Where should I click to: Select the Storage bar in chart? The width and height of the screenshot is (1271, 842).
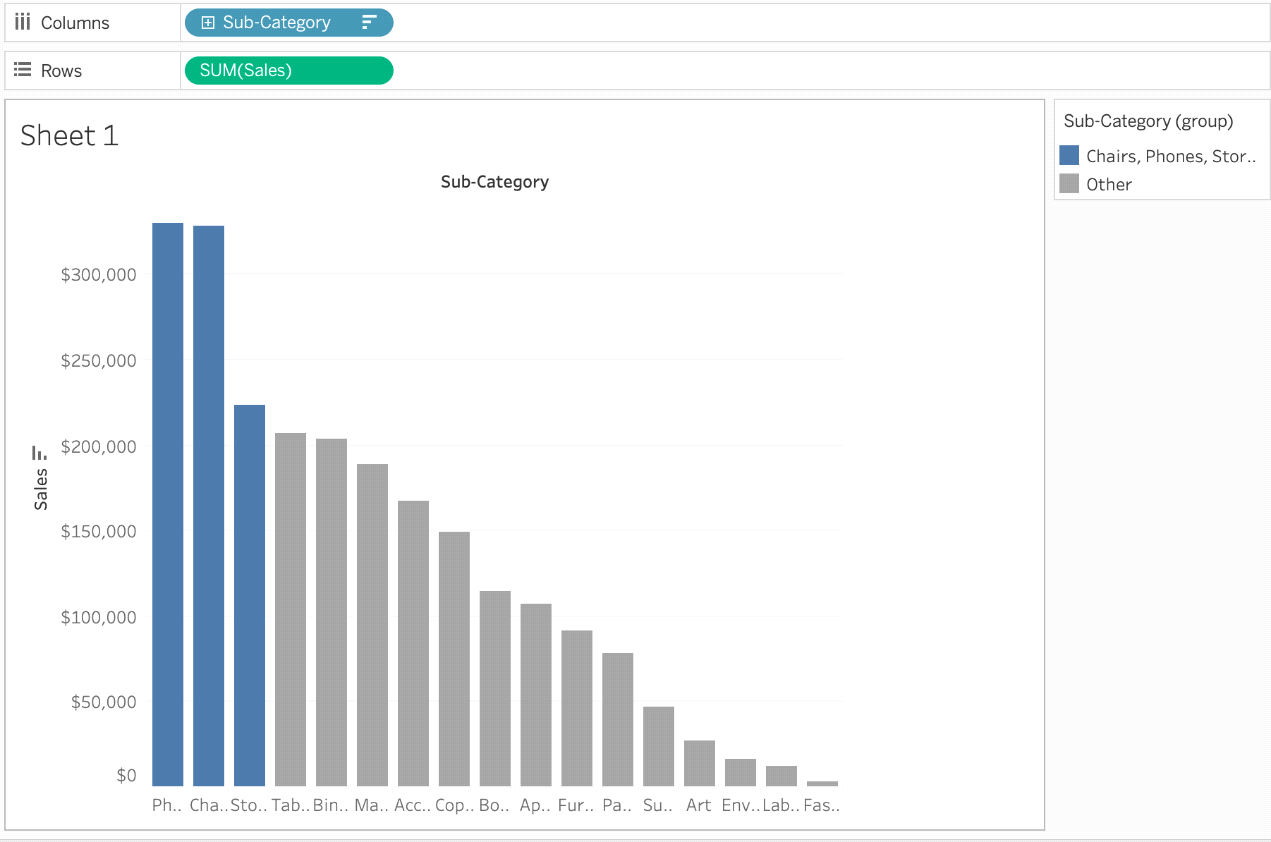[x=250, y=595]
